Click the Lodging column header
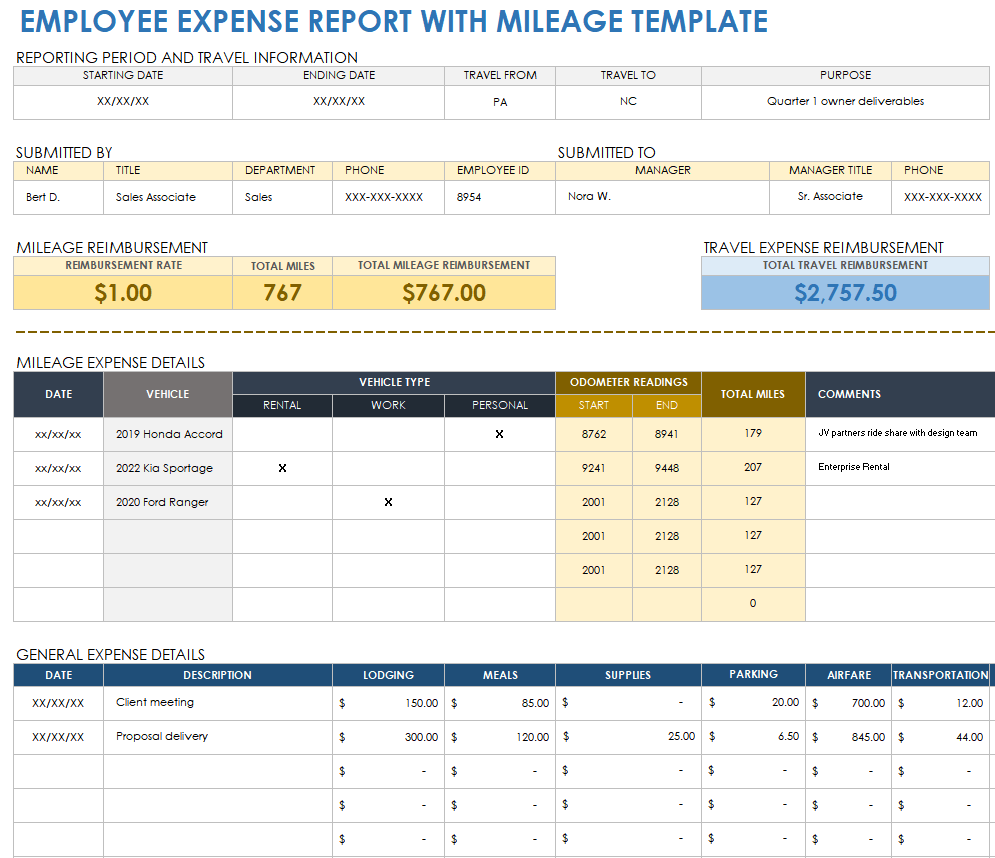This screenshot has width=995, height=858. click(x=388, y=675)
